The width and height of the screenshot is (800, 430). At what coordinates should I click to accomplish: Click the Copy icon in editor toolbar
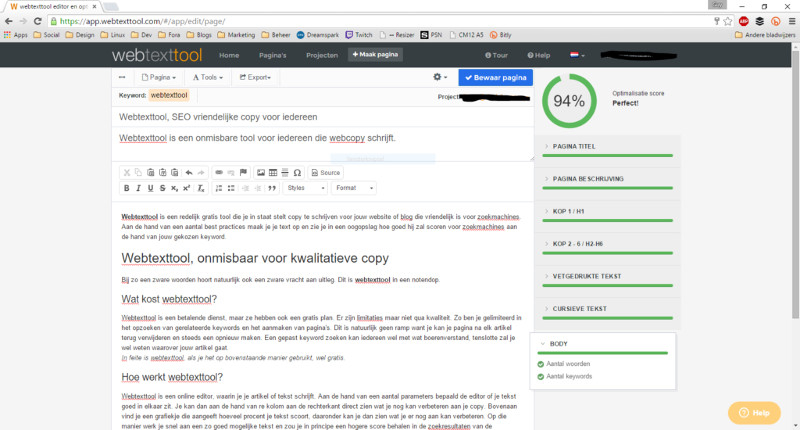[138, 172]
